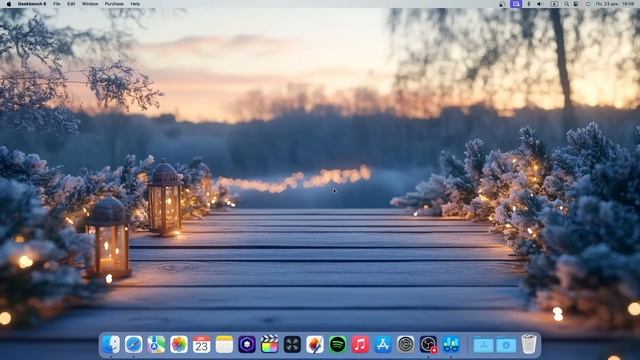Open the File menu
The image size is (640, 360).
coord(57,4)
